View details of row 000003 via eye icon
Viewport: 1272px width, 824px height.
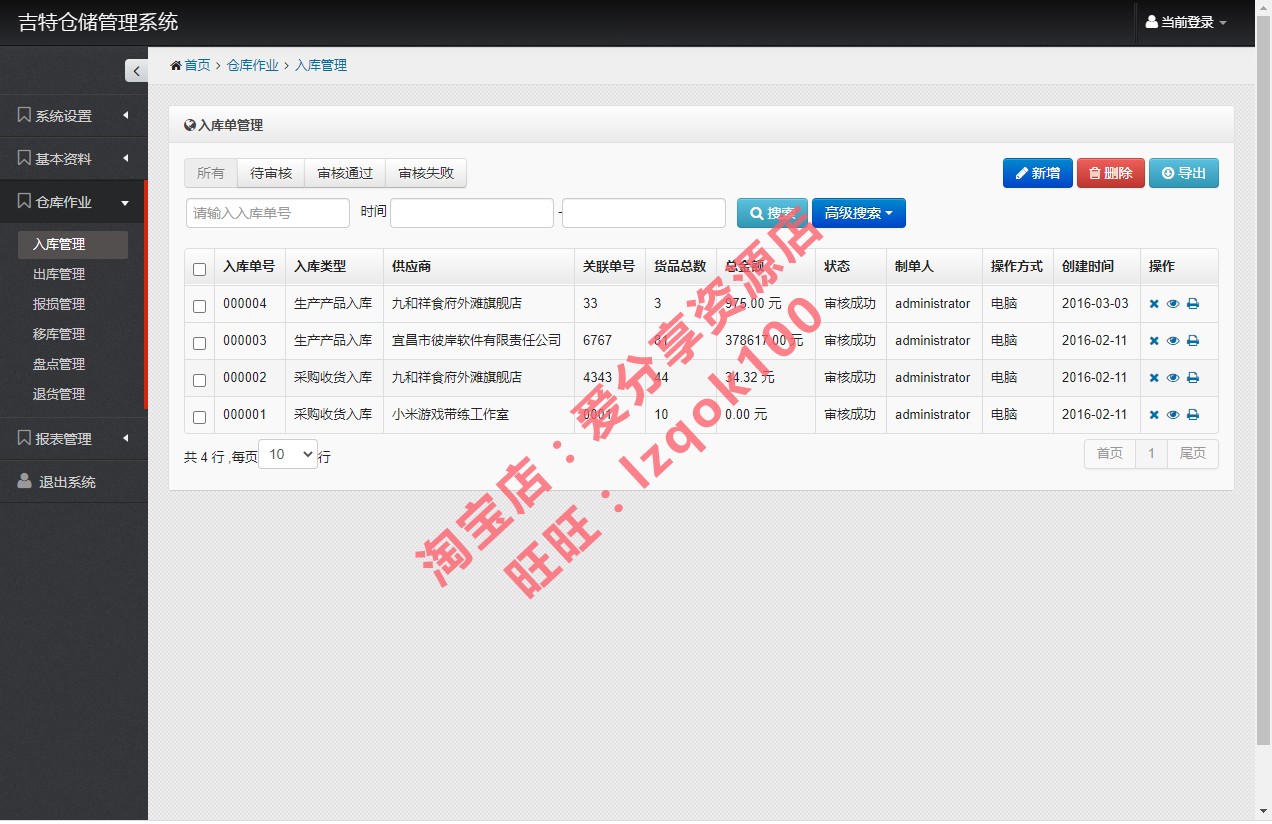pyautogui.click(x=1173, y=341)
